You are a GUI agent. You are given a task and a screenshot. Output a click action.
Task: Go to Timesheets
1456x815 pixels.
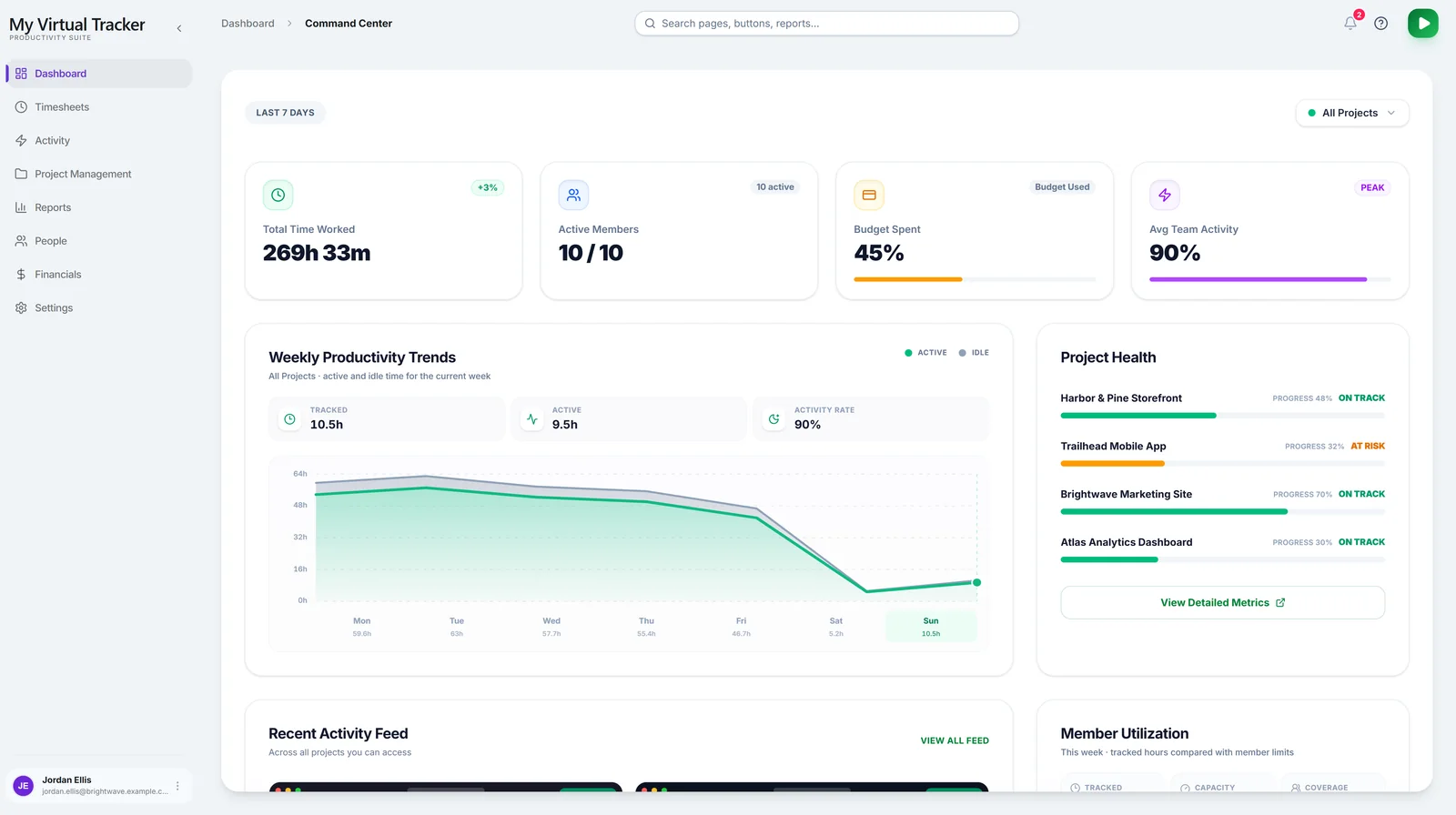click(x=99, y=107)
